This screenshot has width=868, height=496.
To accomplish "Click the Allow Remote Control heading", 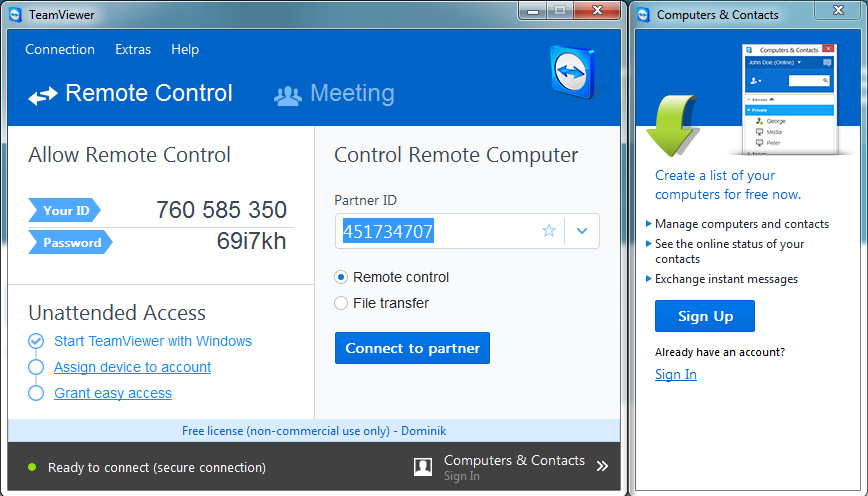I will tap(130, 155).
